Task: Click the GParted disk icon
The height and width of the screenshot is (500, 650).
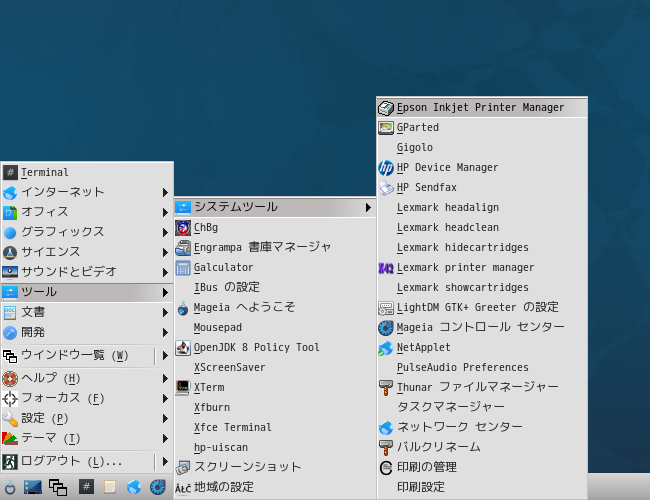Action: (386, 128)
